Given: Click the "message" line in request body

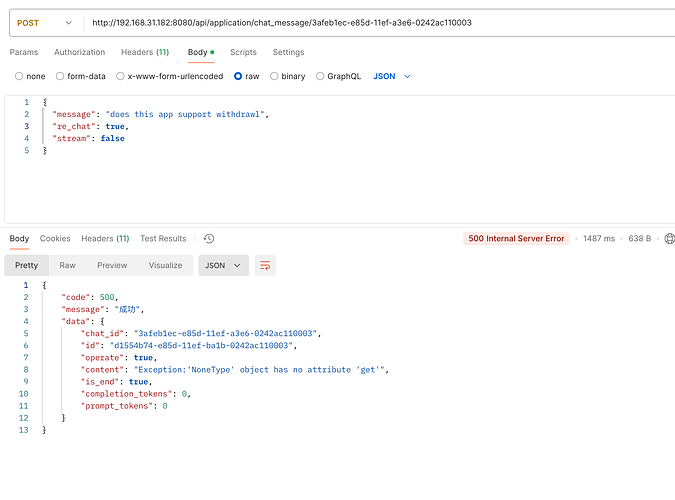Looking at the screenshot, I should click(x=161, y=114).
